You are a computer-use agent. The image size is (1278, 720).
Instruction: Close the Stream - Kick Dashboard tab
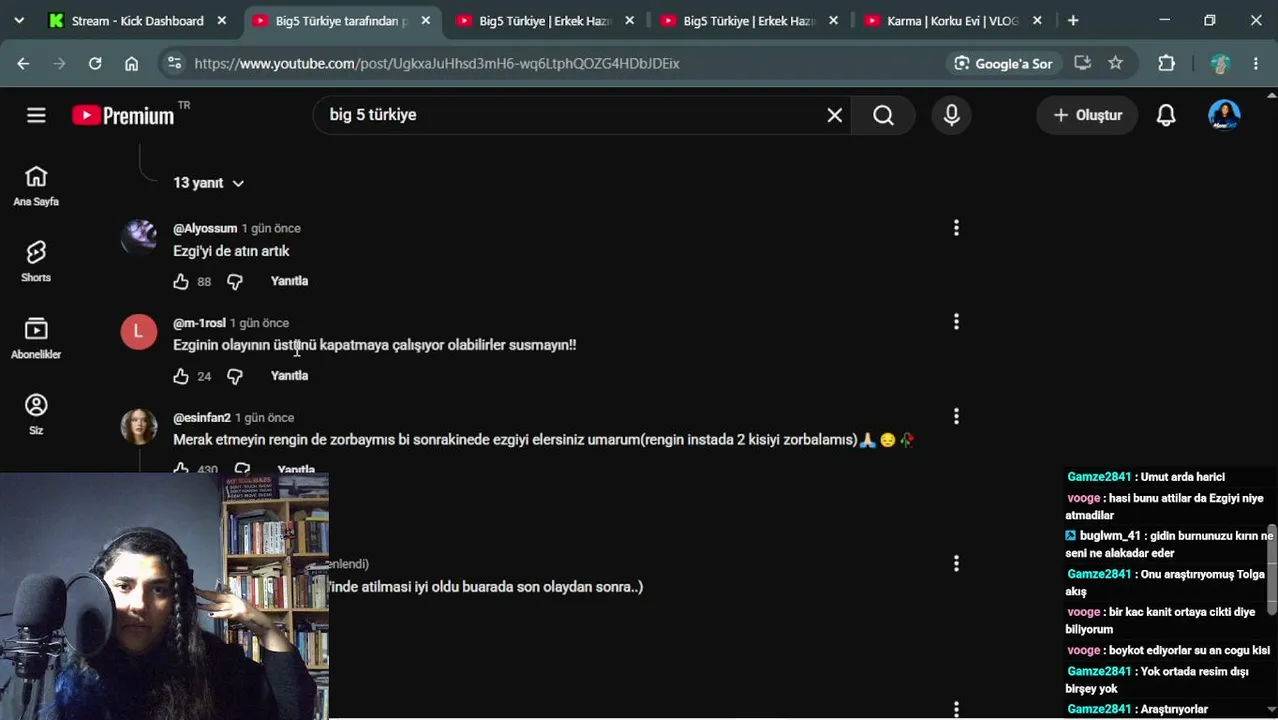coord(222,20)
